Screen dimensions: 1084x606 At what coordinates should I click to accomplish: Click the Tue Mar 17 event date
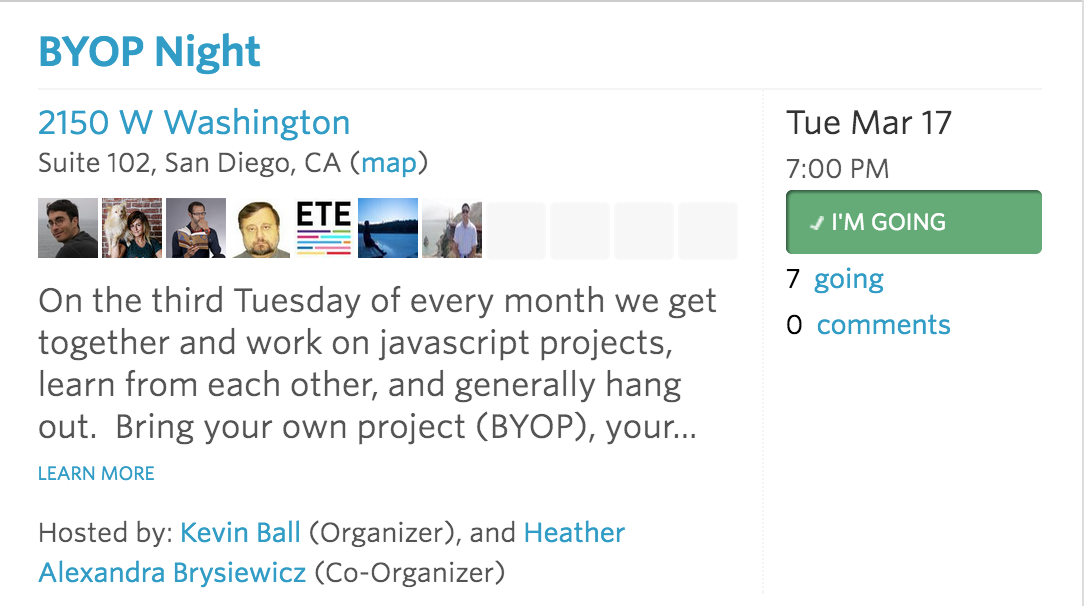869,123
